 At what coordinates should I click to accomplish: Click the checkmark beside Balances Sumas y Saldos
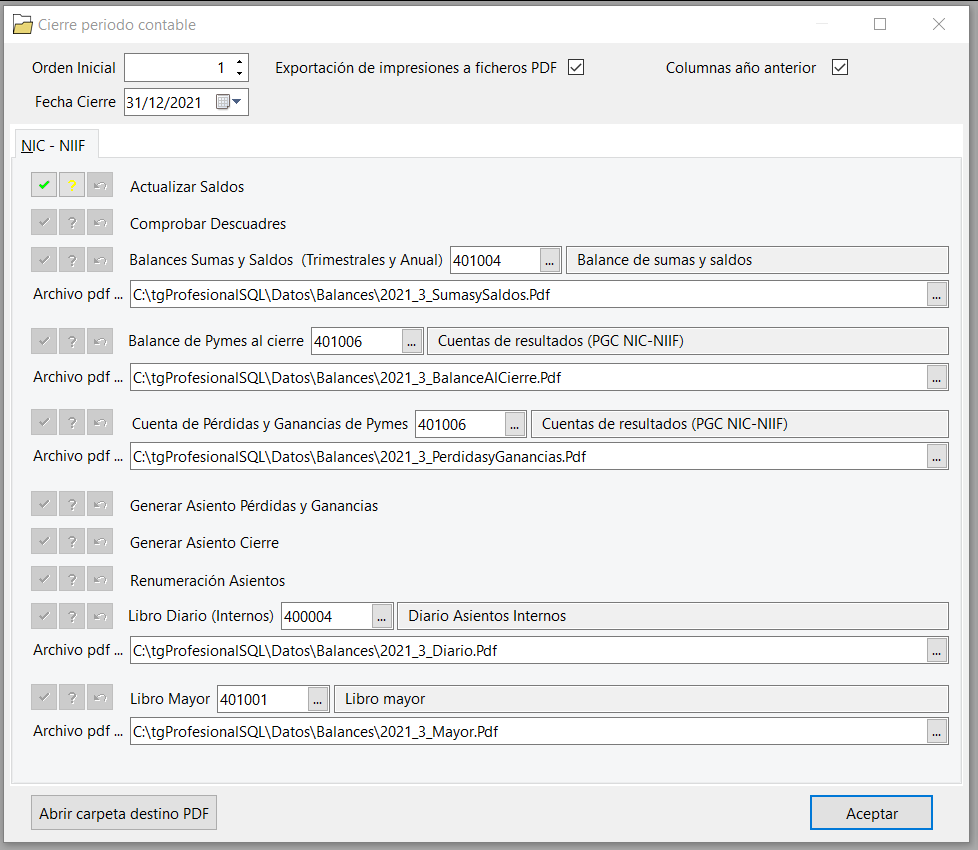tap(44, 259)
